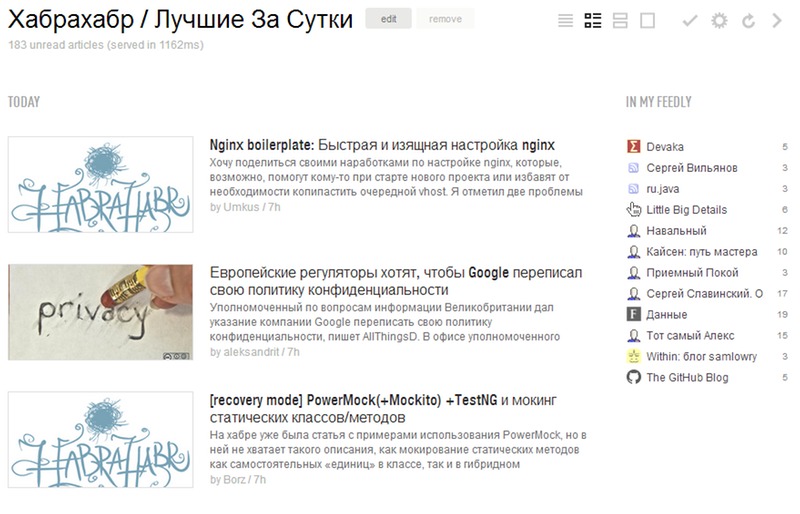Click the author line 'by Umkus / 7h'
800x514 pixels.
tap(245, 207)
